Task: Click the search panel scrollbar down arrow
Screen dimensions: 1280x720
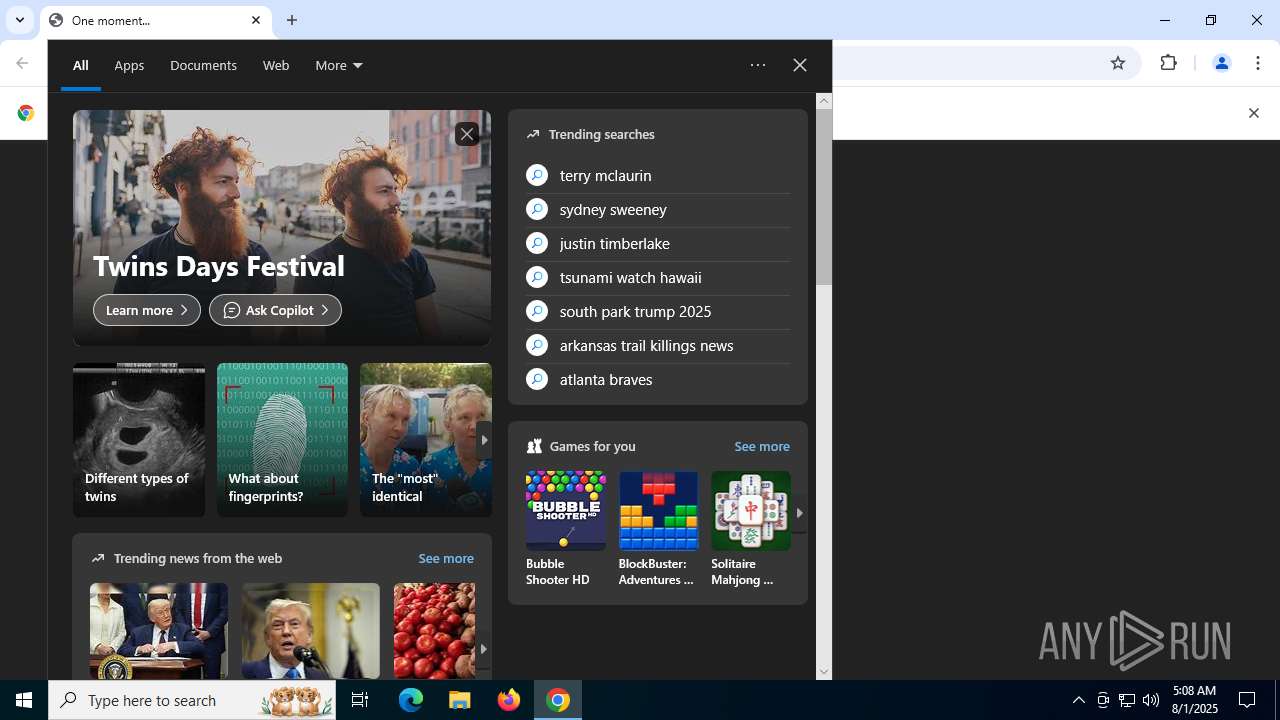Action: click(824, 672)
